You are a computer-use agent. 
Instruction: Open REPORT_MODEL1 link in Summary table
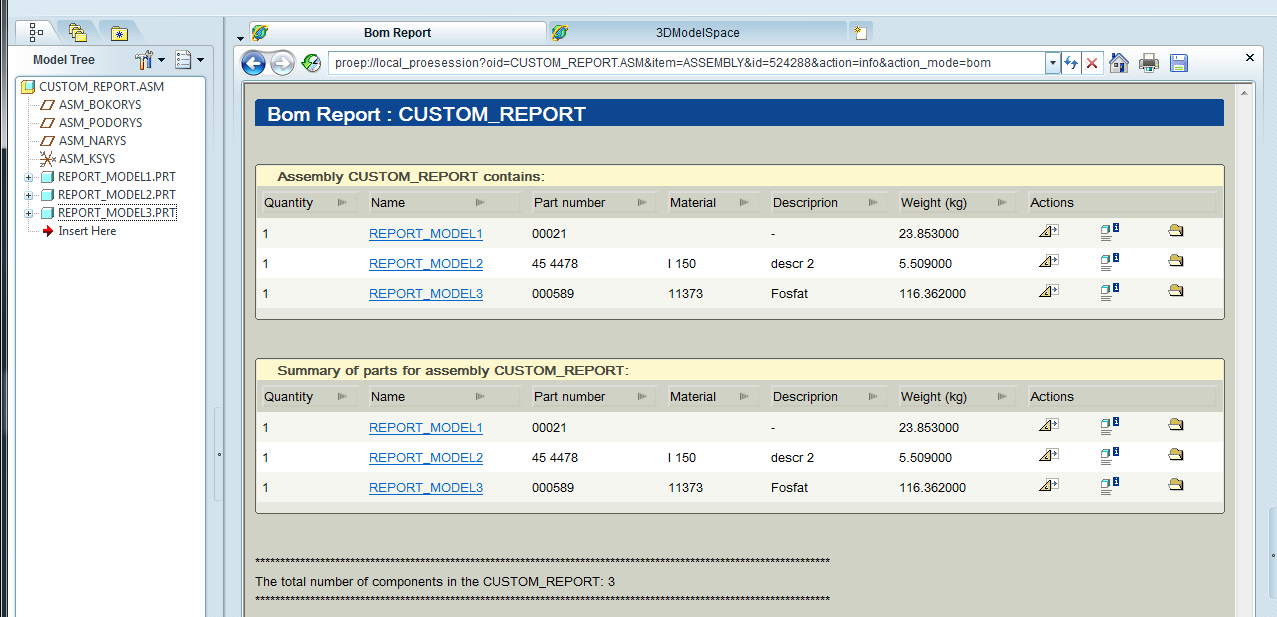point(426,428)
